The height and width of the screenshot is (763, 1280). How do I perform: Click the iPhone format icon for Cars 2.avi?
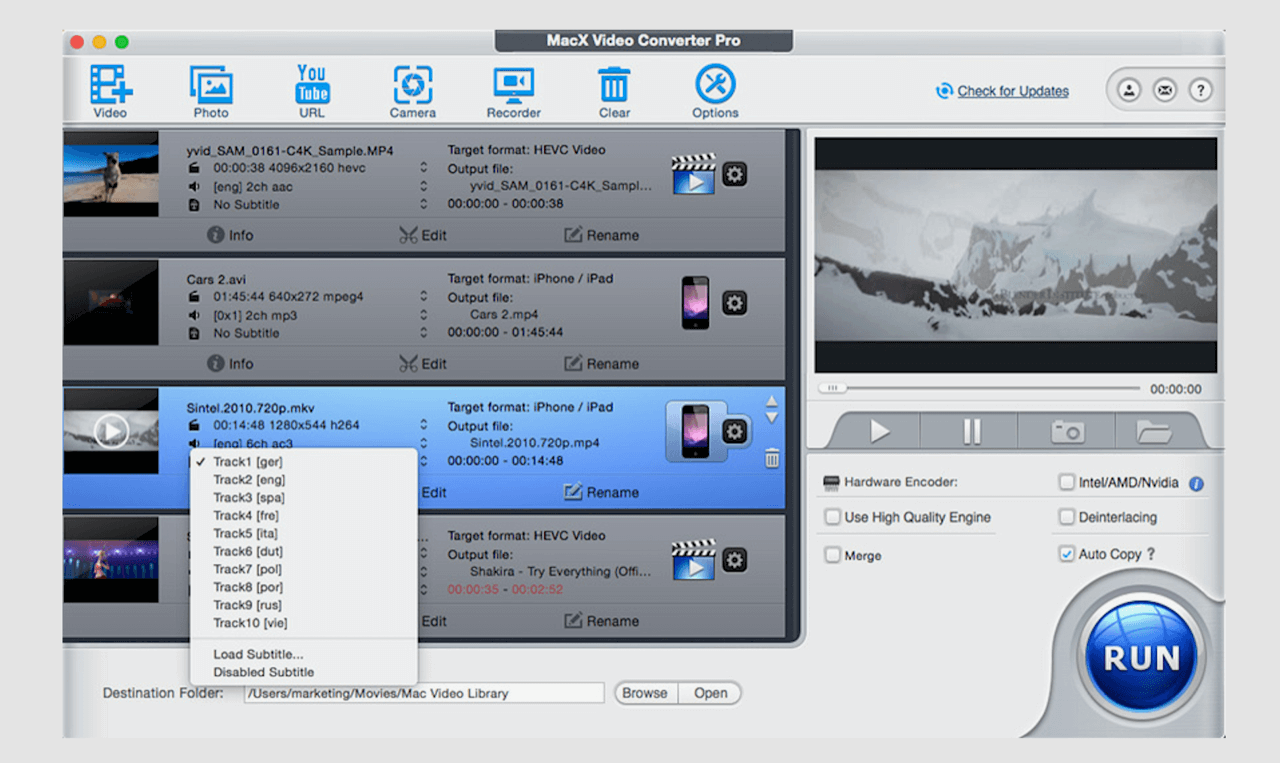pyautogui.click(x=695, y=303)
